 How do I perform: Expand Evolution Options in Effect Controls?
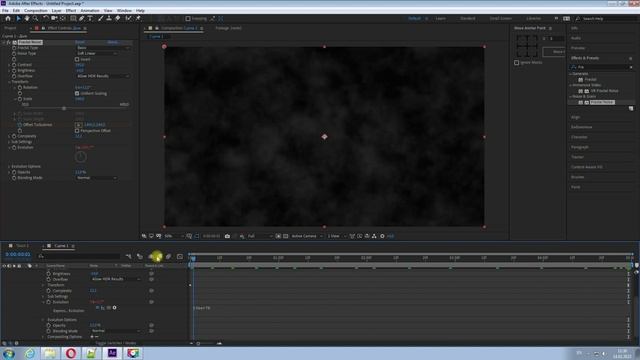[x=9, y=167]
